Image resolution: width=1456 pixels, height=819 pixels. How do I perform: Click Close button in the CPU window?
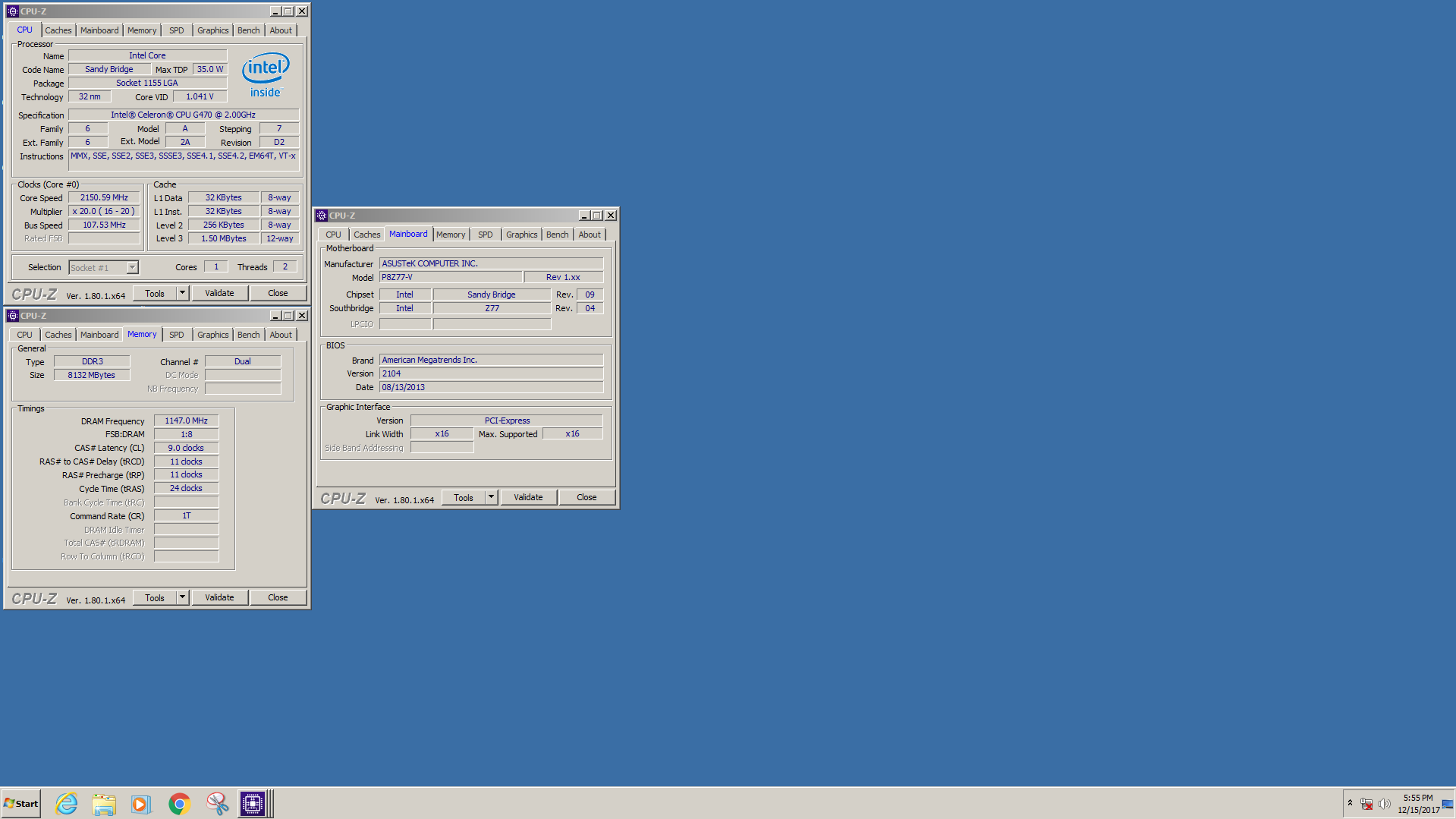click(x=278, y=293)
